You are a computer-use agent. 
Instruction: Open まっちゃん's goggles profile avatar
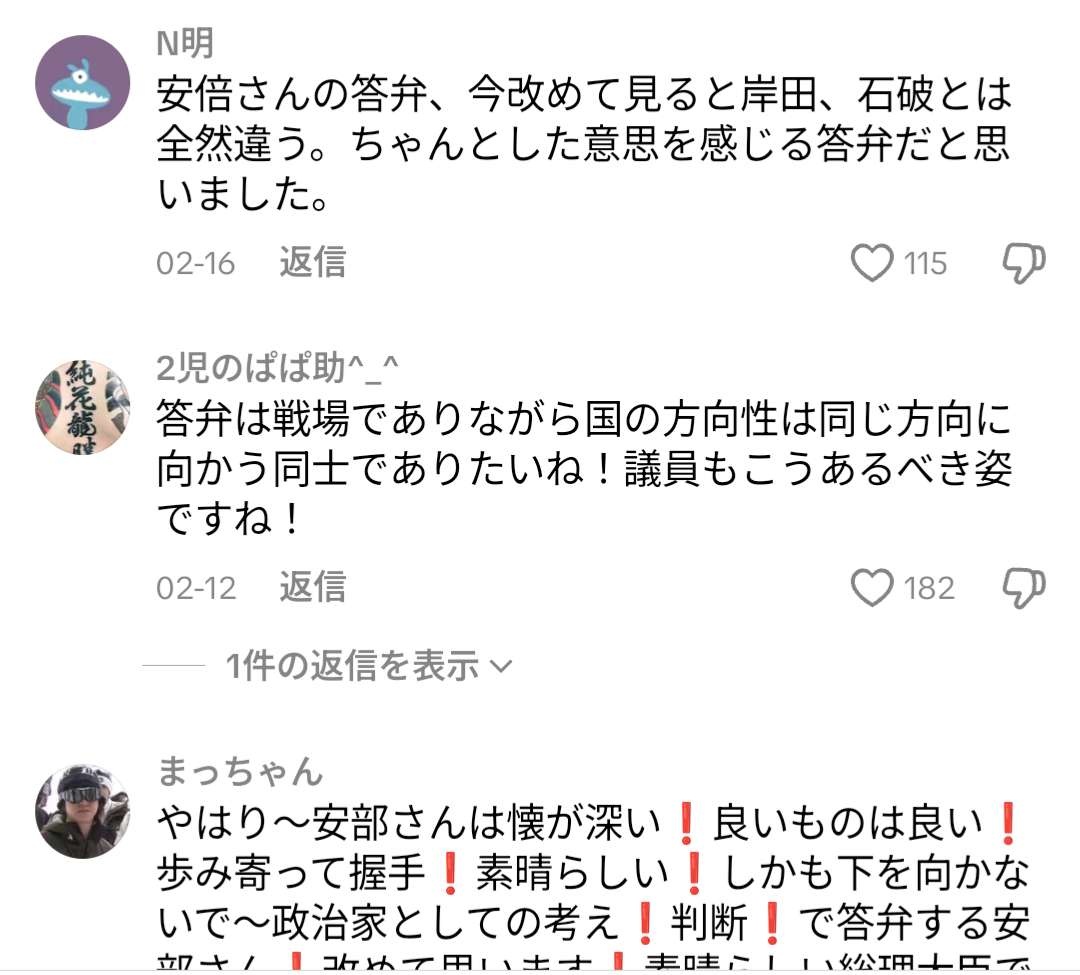tap(83, 811)
